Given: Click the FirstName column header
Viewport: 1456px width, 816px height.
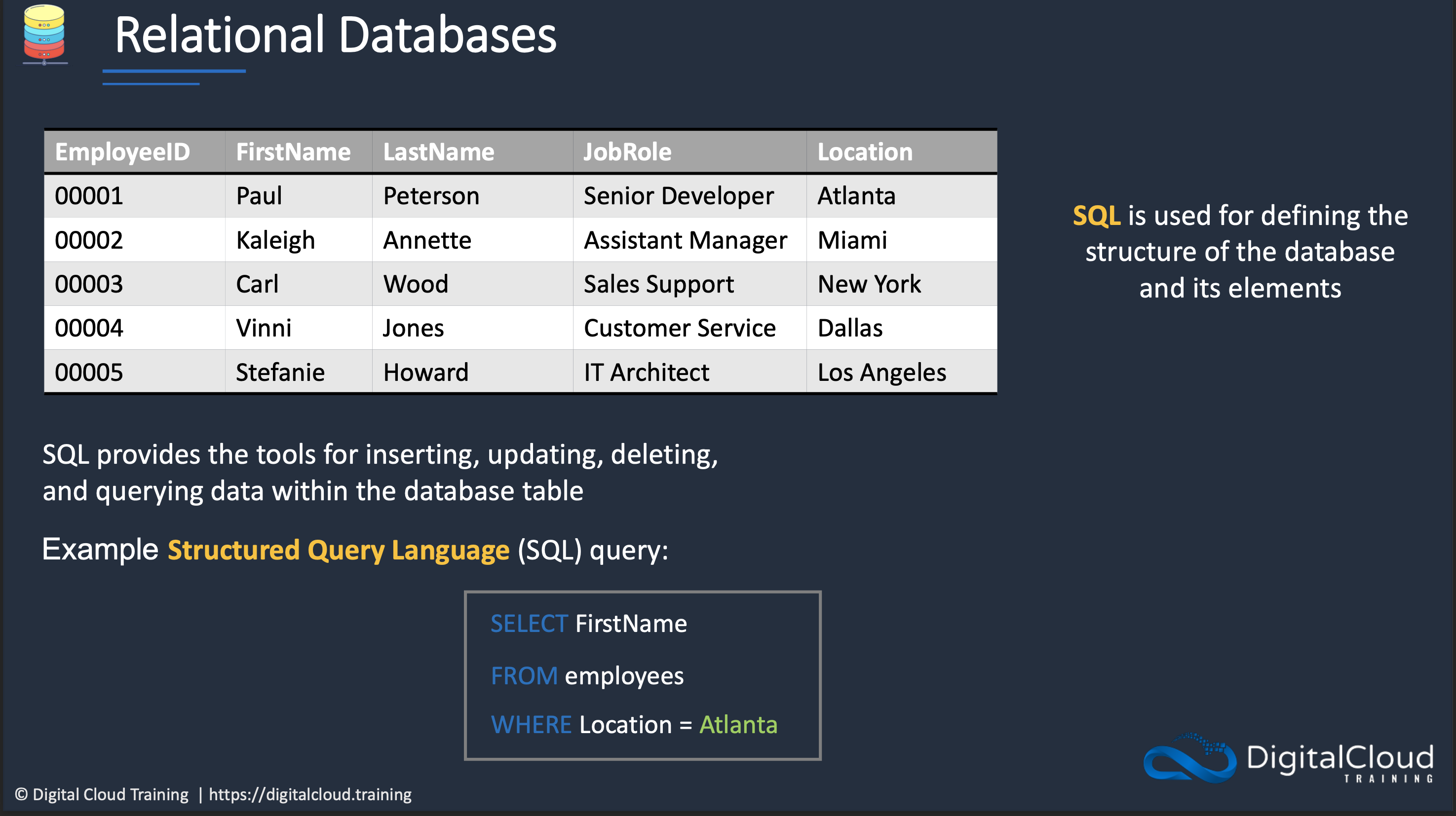Looking at the screenshot, I should click(293, 152).
